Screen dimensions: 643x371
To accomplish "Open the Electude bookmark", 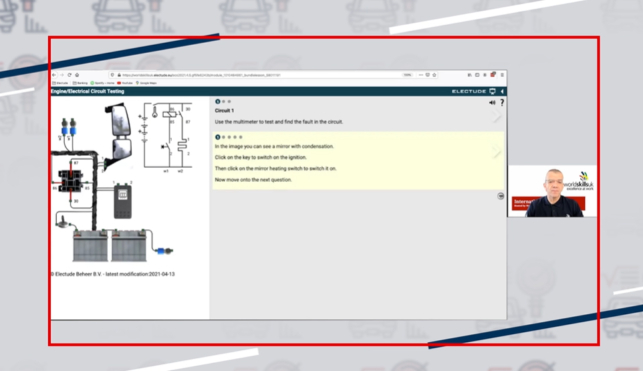I will coord(60,83).
